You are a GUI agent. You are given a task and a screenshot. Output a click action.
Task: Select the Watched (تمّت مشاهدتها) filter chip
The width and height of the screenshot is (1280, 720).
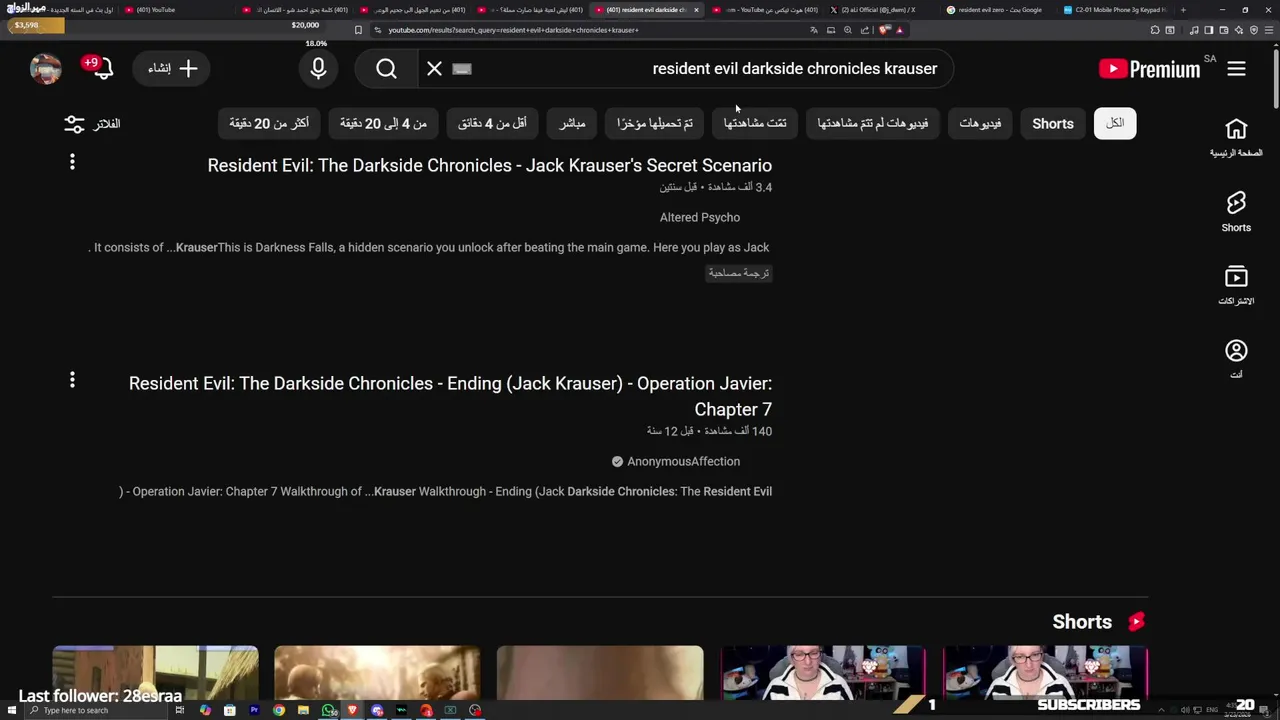click(755, 123)
